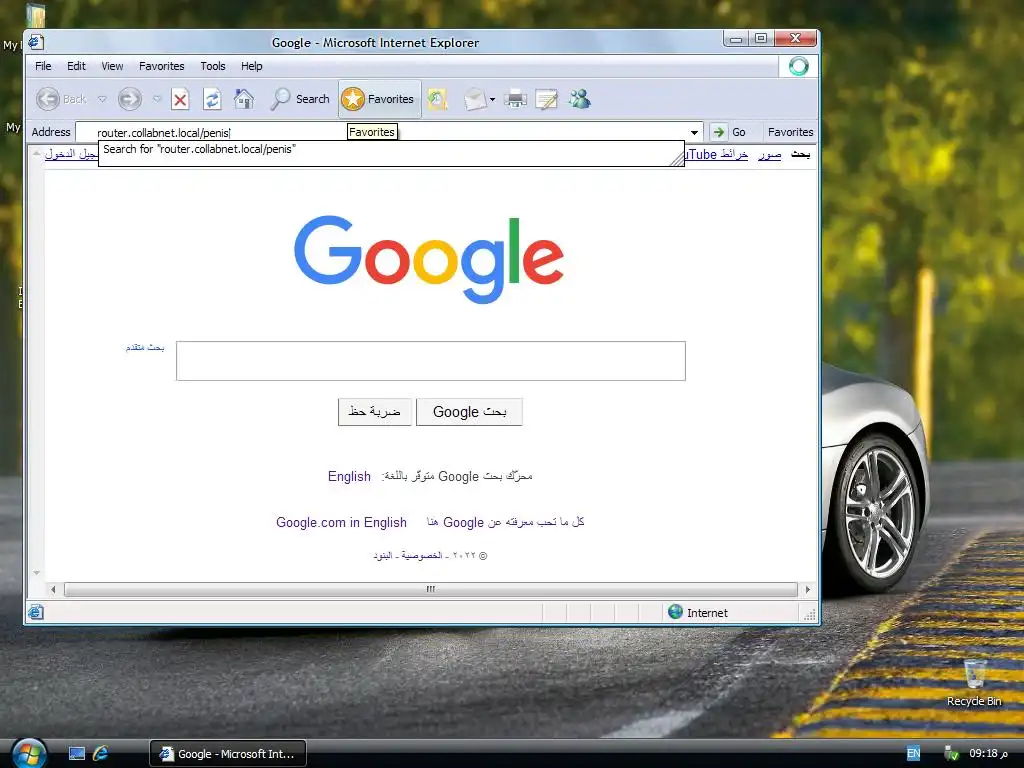Click the page icon in the status bar

point(36,612)
